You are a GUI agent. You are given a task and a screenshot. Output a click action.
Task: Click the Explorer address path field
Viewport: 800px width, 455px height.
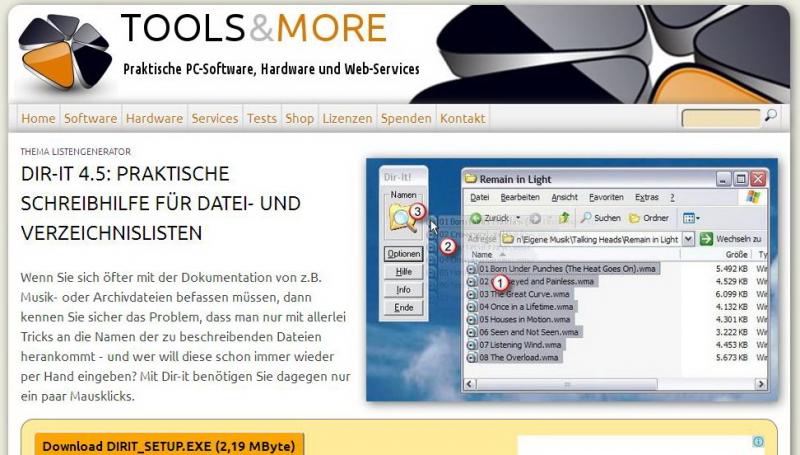[591, 239]
